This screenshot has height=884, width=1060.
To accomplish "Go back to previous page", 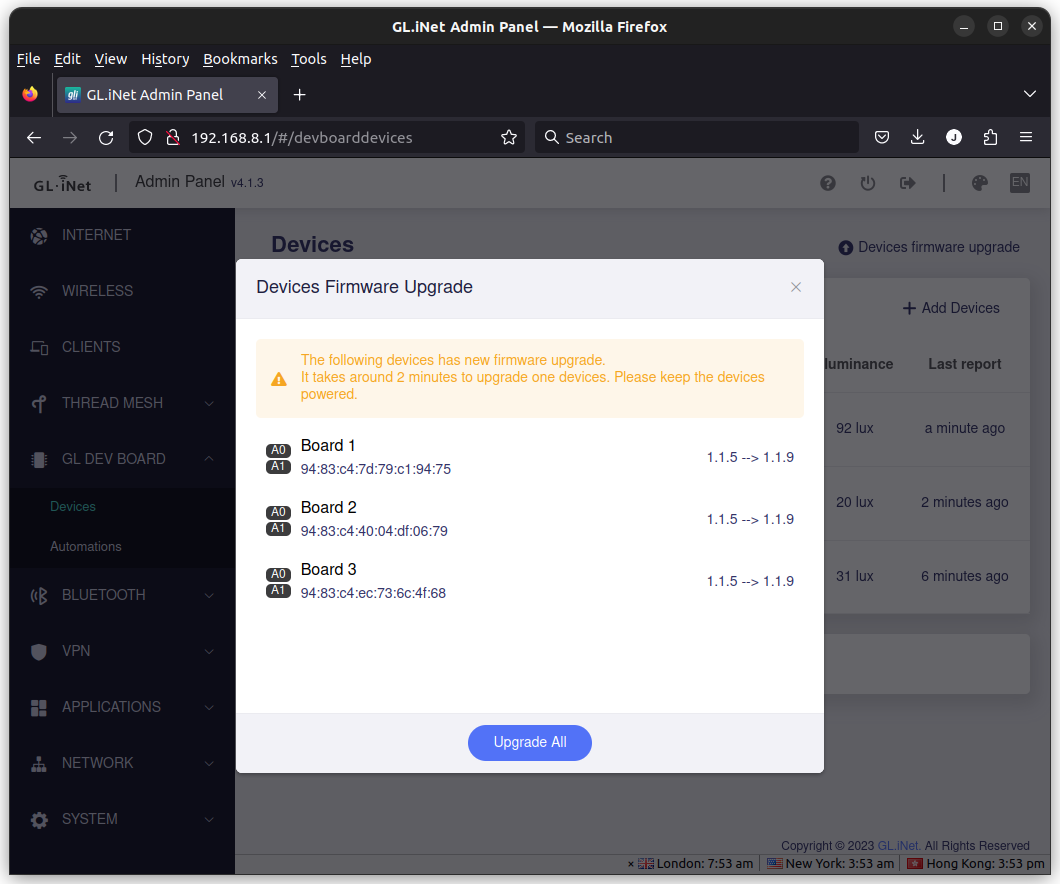I will (x=34, y=138).
